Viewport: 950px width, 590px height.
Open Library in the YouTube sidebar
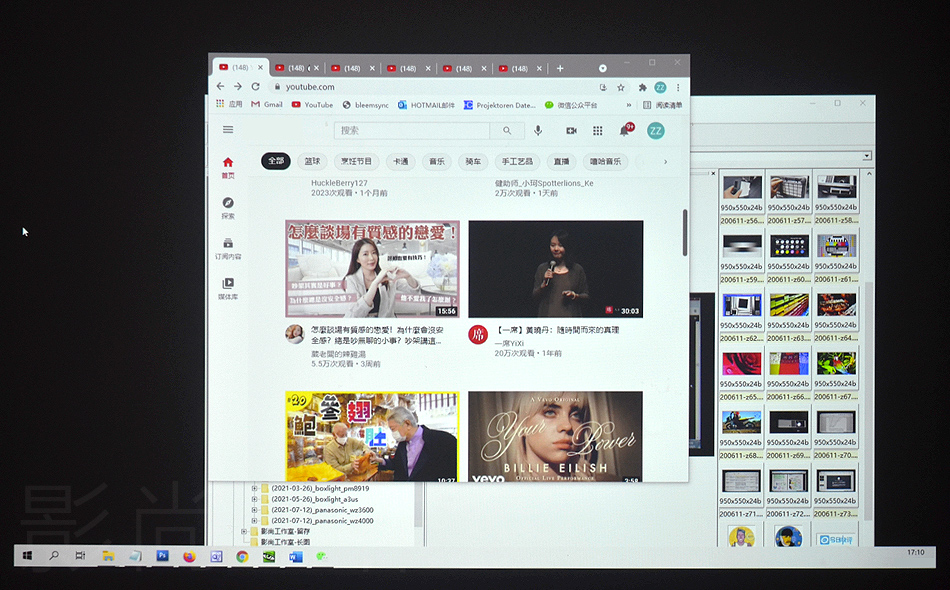228,288
